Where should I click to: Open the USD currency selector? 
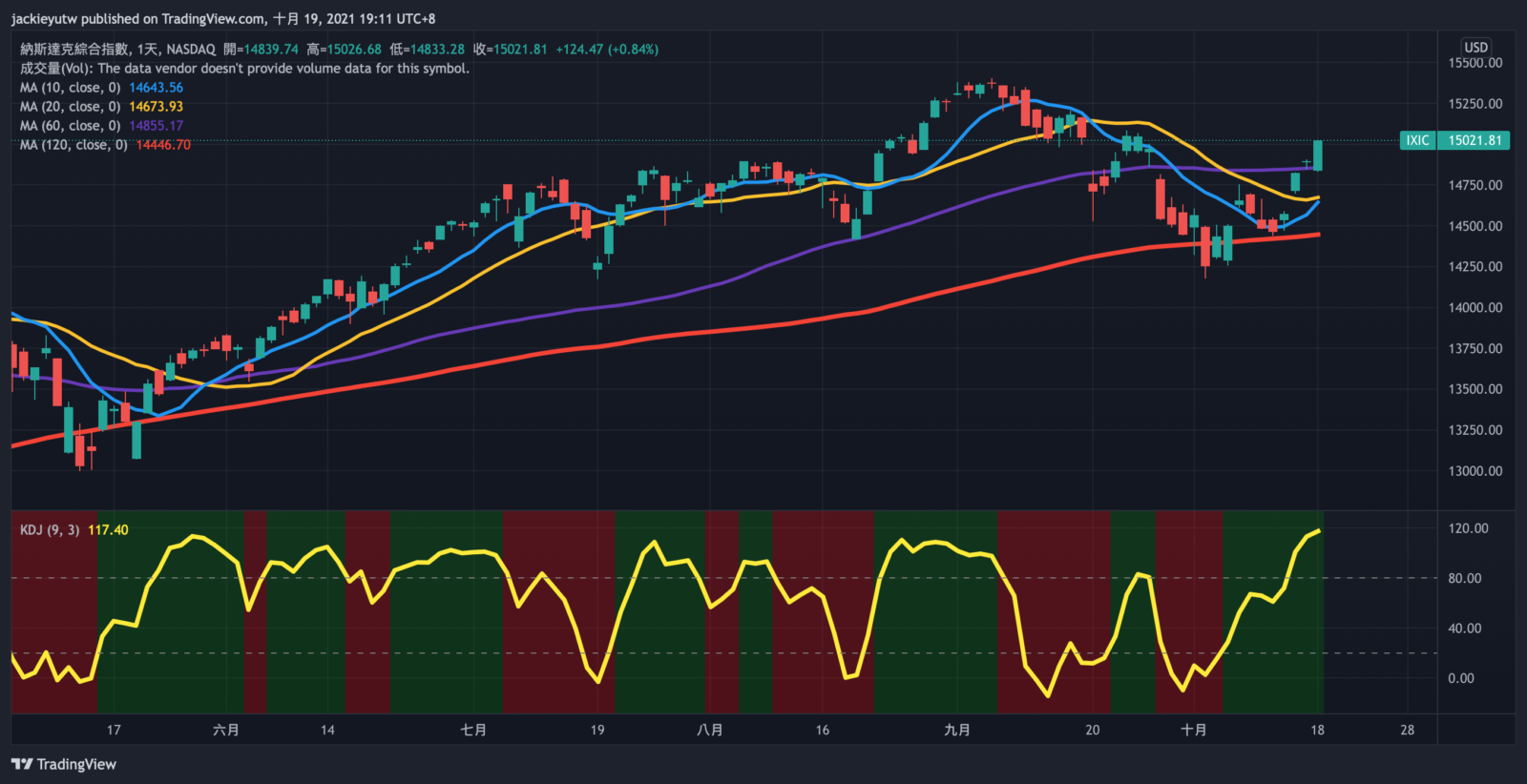[x=1475, y=47]
